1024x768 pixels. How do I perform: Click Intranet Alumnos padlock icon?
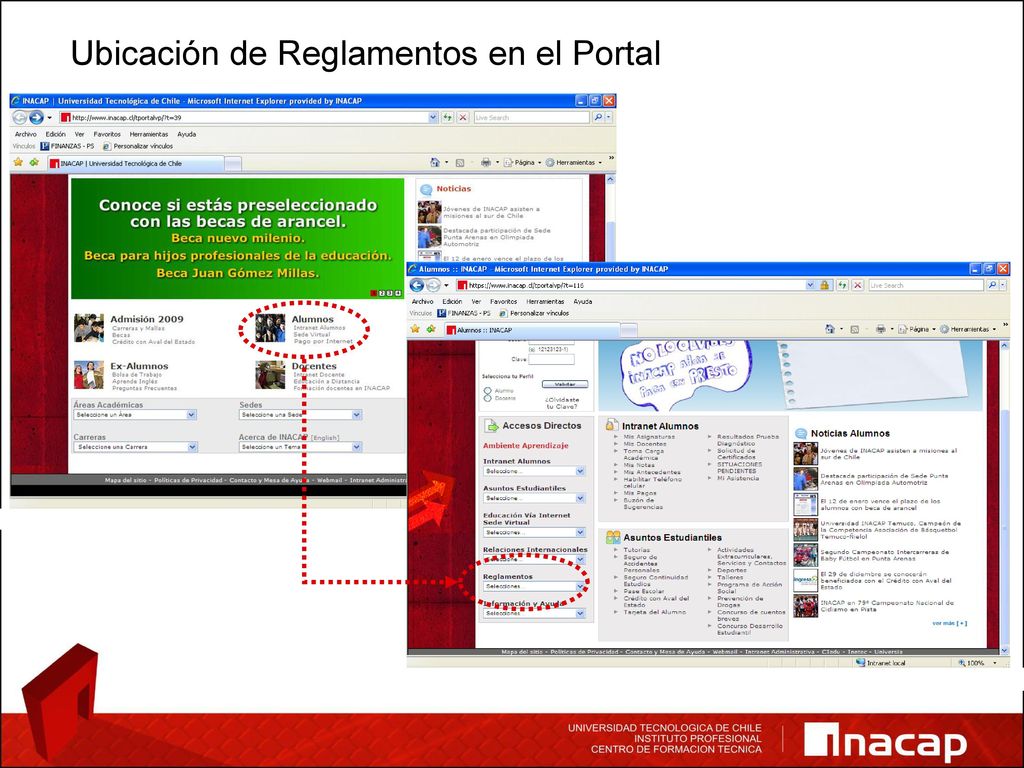point(611,425)
